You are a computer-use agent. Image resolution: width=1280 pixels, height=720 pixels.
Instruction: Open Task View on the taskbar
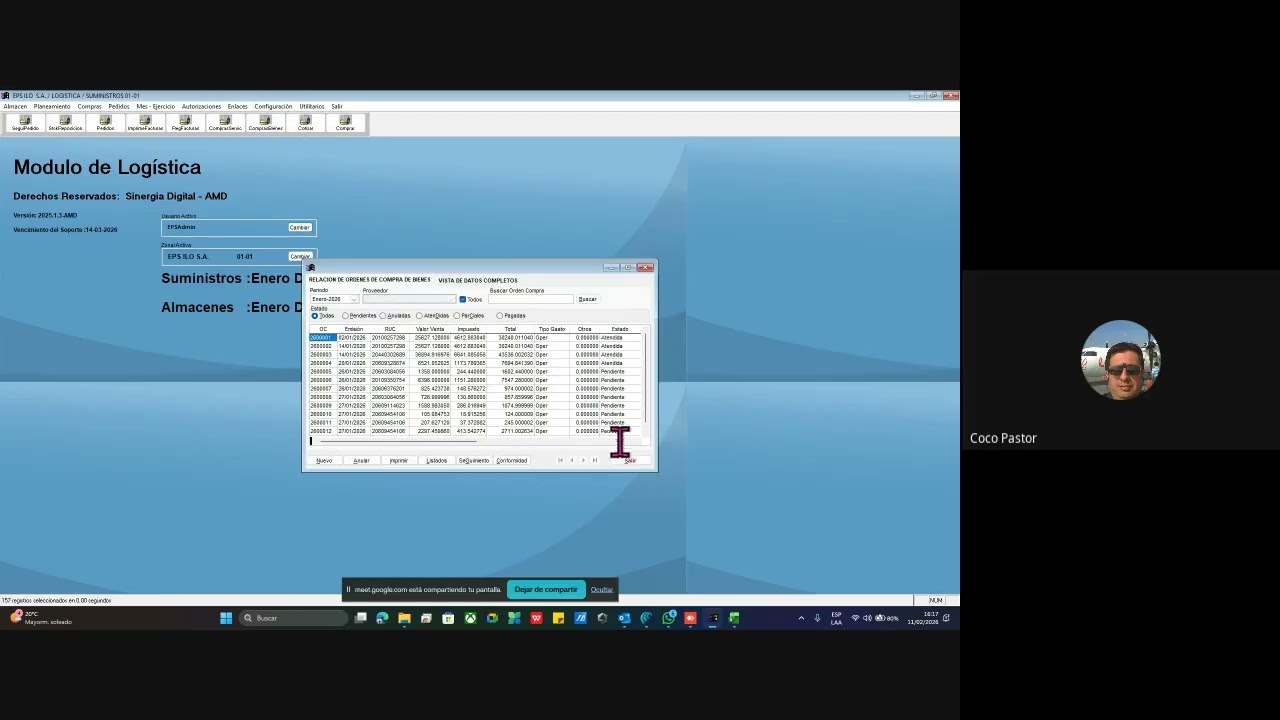360,618
